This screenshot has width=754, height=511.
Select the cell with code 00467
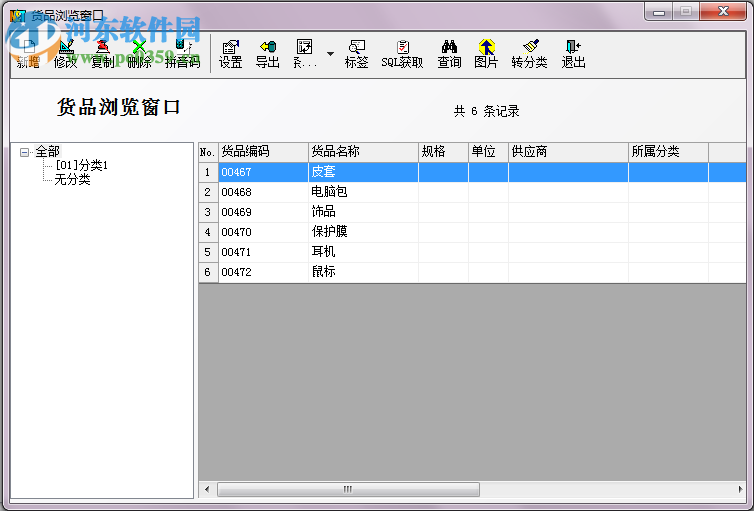[263, 172]
